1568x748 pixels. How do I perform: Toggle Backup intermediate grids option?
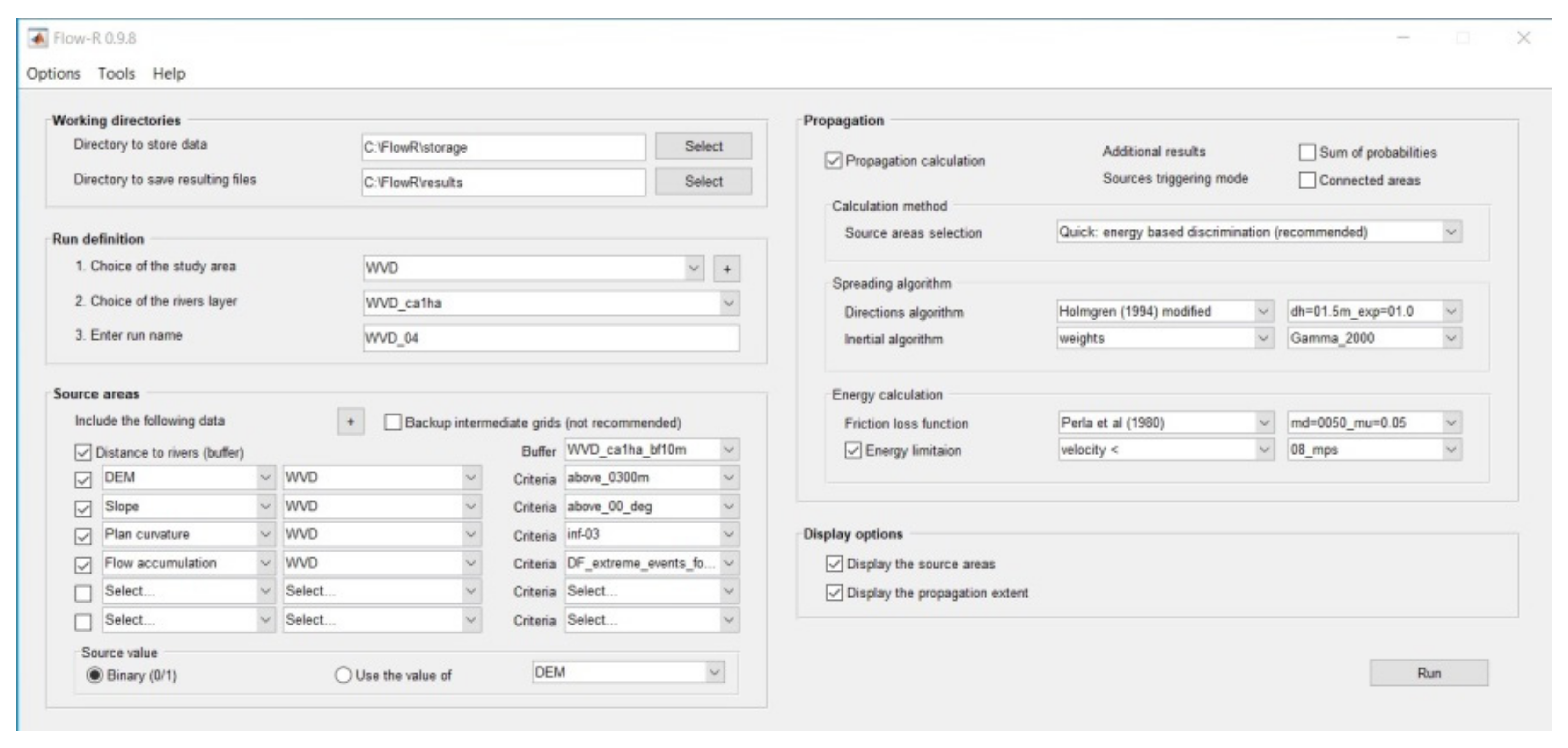393,422
